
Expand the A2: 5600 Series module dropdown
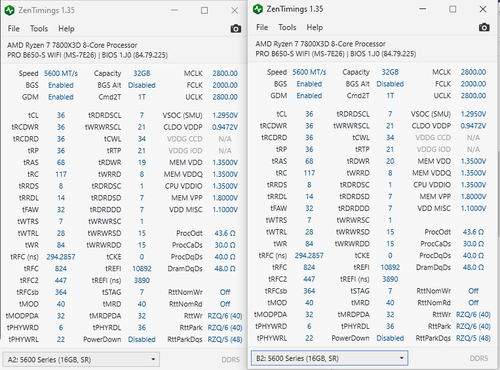(81, 359)
